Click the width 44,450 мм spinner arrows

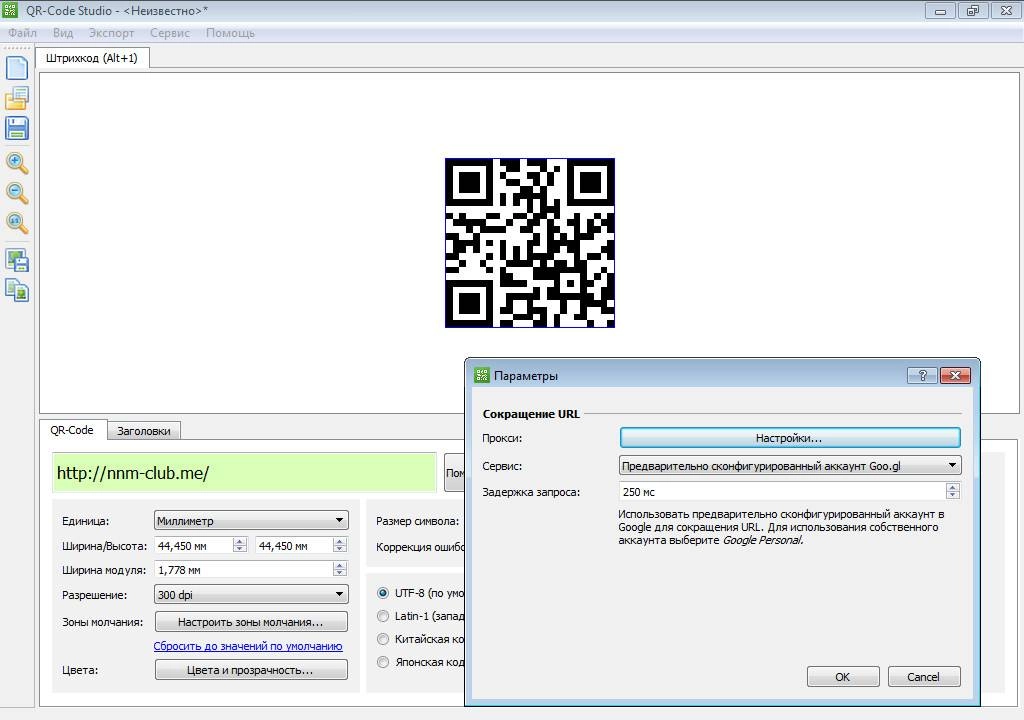coord(240,545)
